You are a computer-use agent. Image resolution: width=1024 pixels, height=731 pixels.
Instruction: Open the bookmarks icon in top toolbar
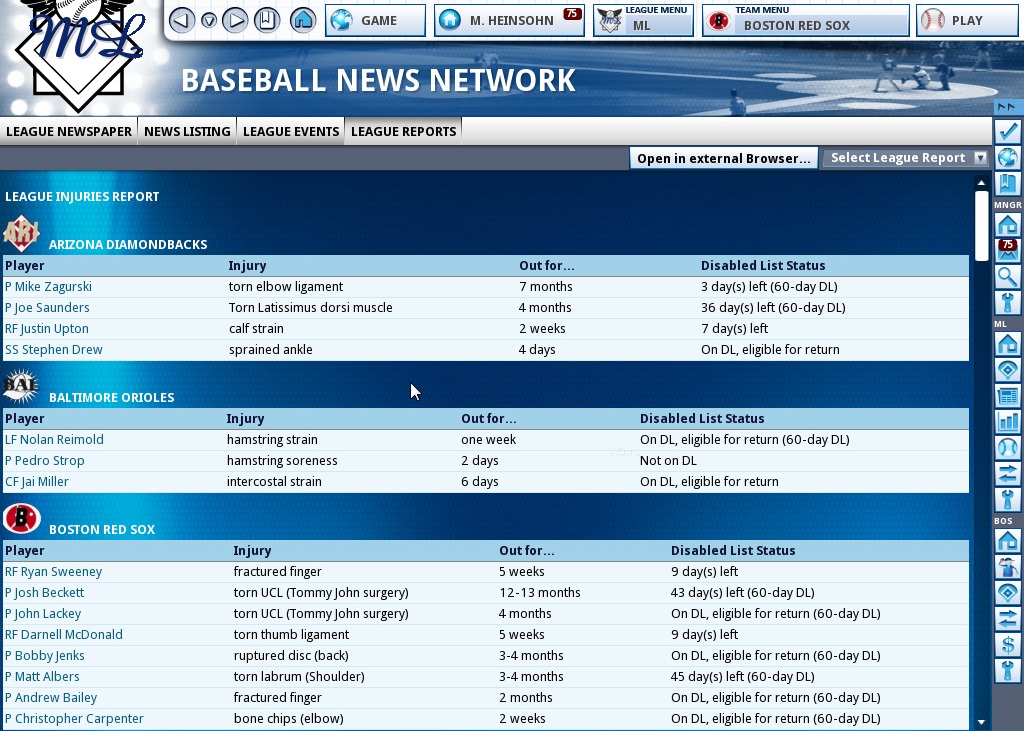pos(267,20)
